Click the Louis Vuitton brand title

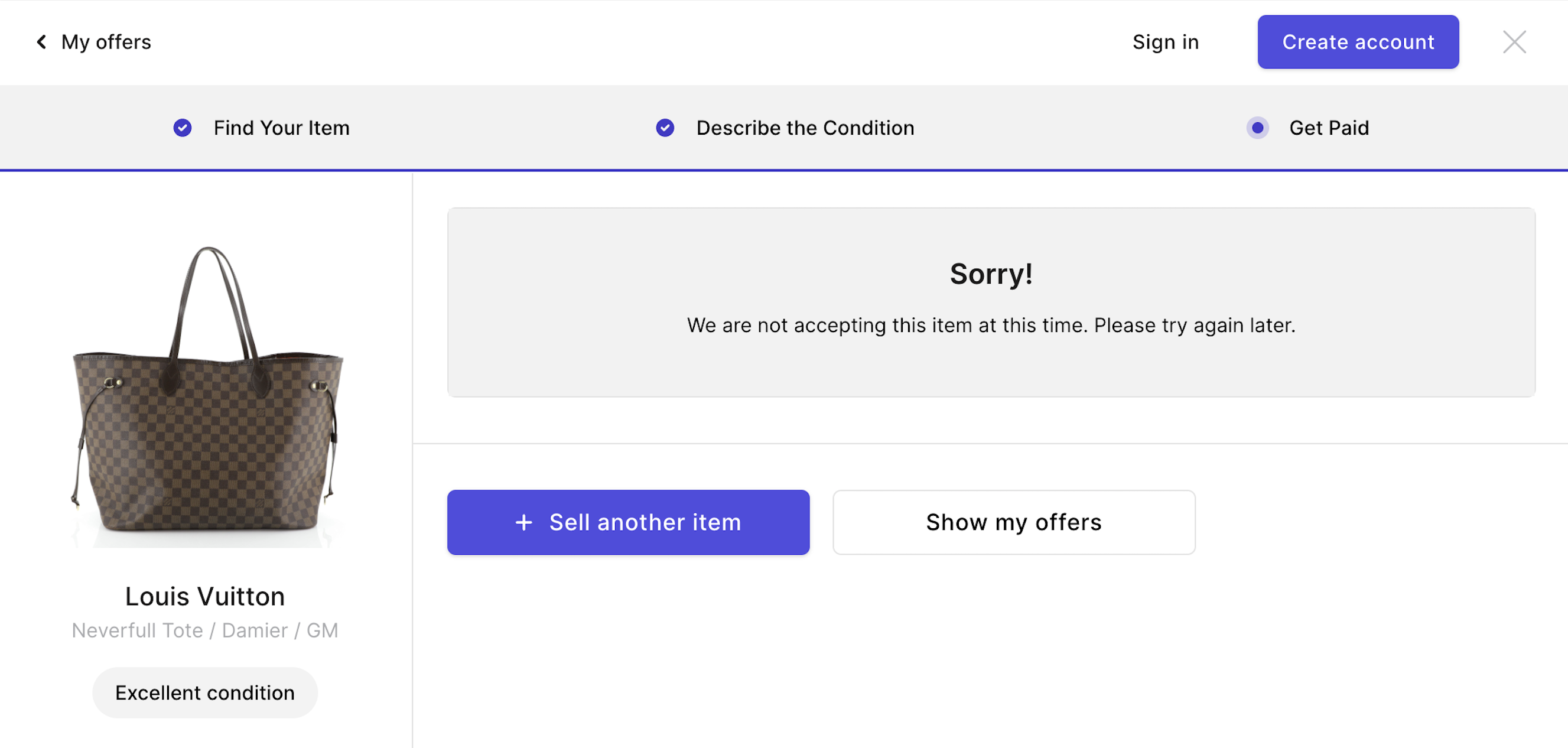[204, 597]
